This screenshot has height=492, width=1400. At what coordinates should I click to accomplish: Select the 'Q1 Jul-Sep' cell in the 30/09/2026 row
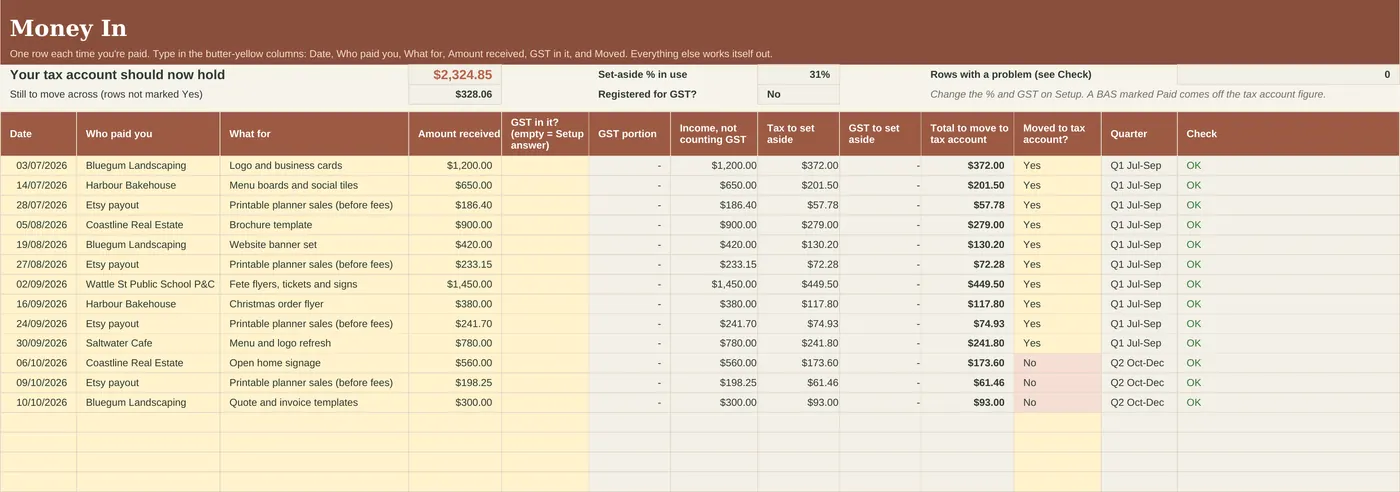[1139, 344]
